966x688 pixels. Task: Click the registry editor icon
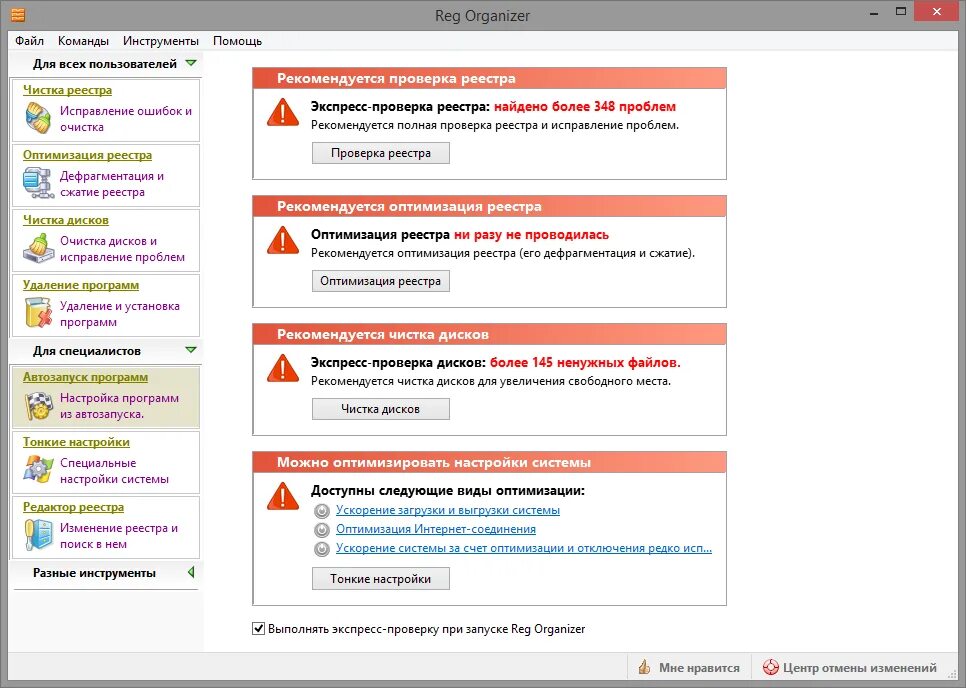[x=38, y=535]
